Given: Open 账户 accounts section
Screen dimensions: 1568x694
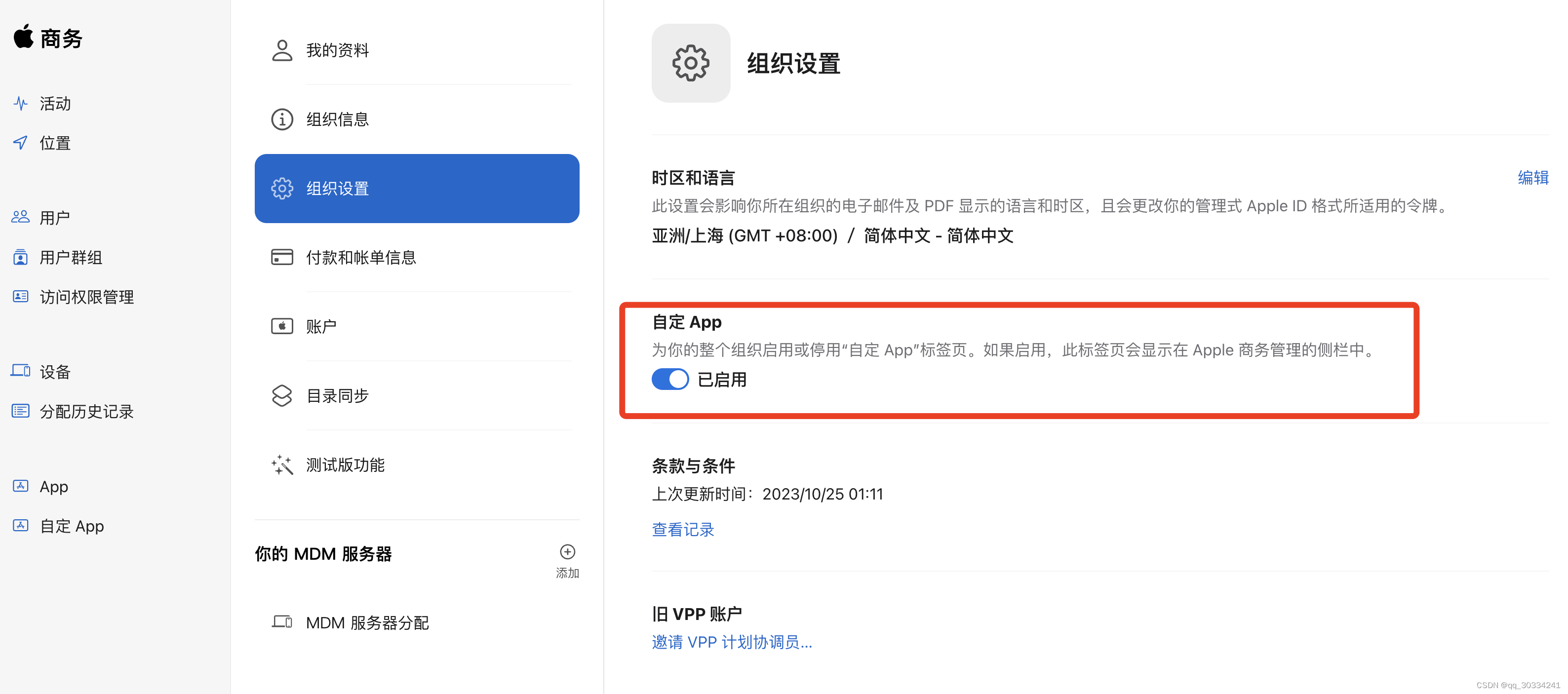Looking at the screenshot, I should [x=321, y=327].
